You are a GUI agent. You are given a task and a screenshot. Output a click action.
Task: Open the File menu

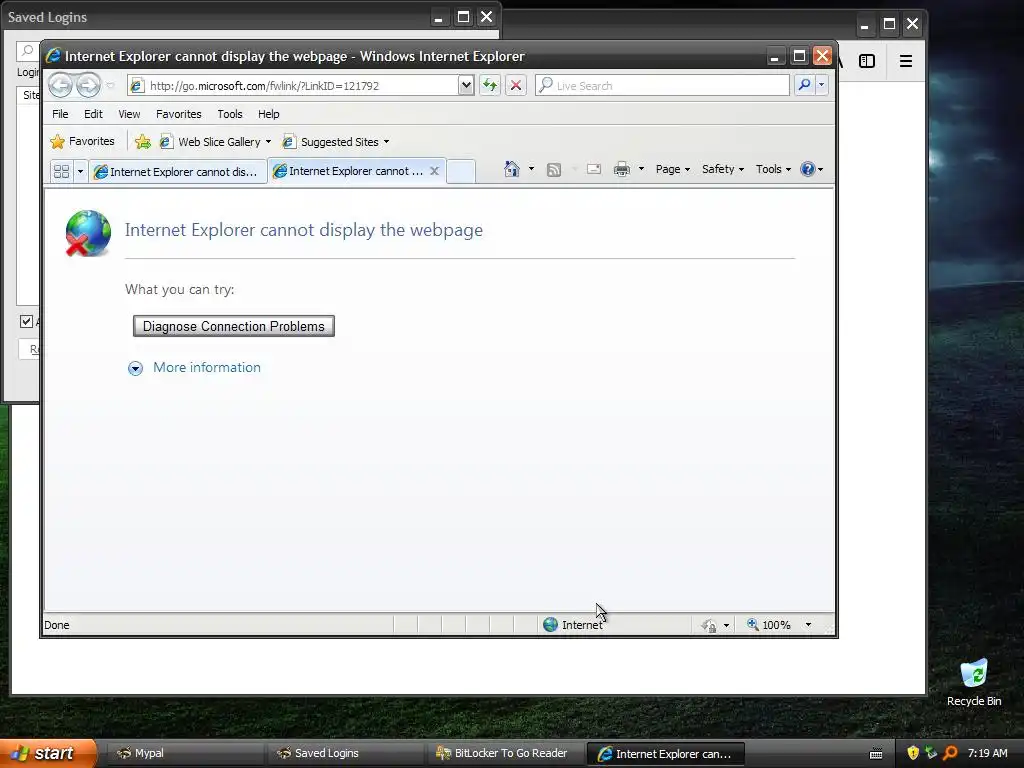60,114
